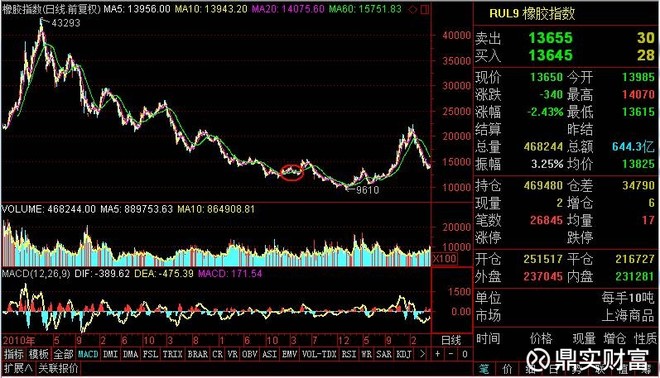Click the MA20: 14075.60 label
The image size is (660, 378).
coord(288,9)
